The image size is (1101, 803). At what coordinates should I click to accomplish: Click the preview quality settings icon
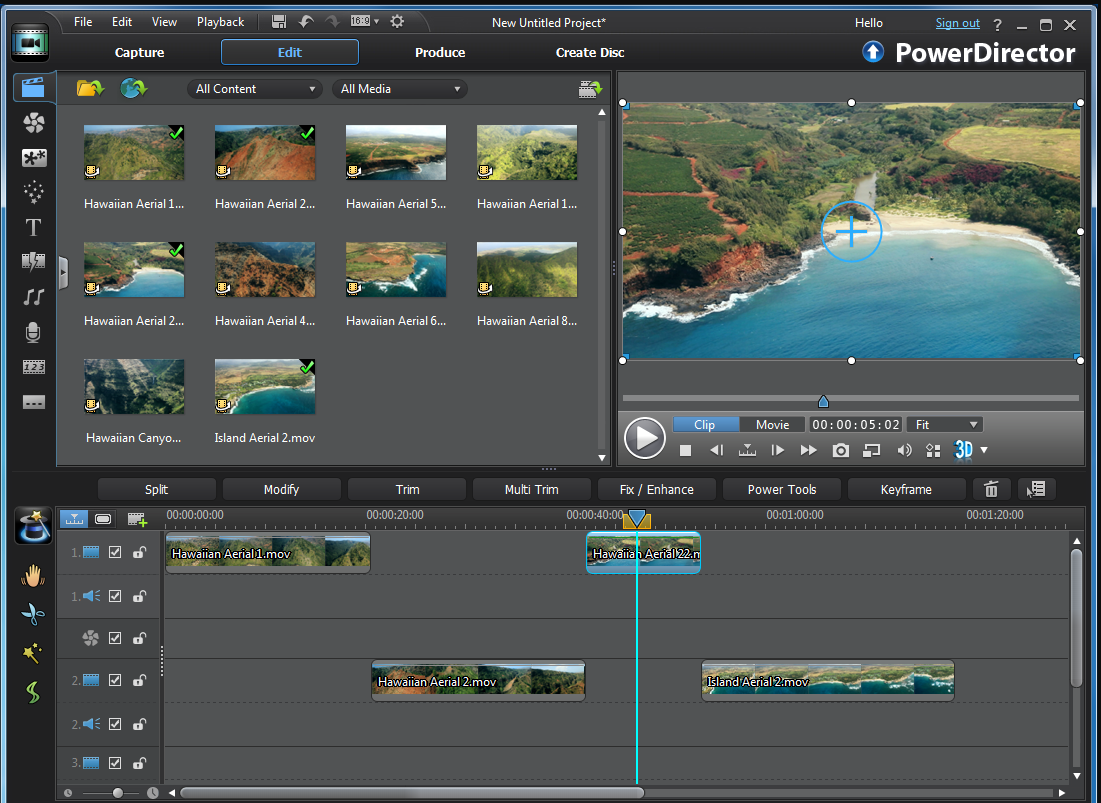click(x=932, y=451)
